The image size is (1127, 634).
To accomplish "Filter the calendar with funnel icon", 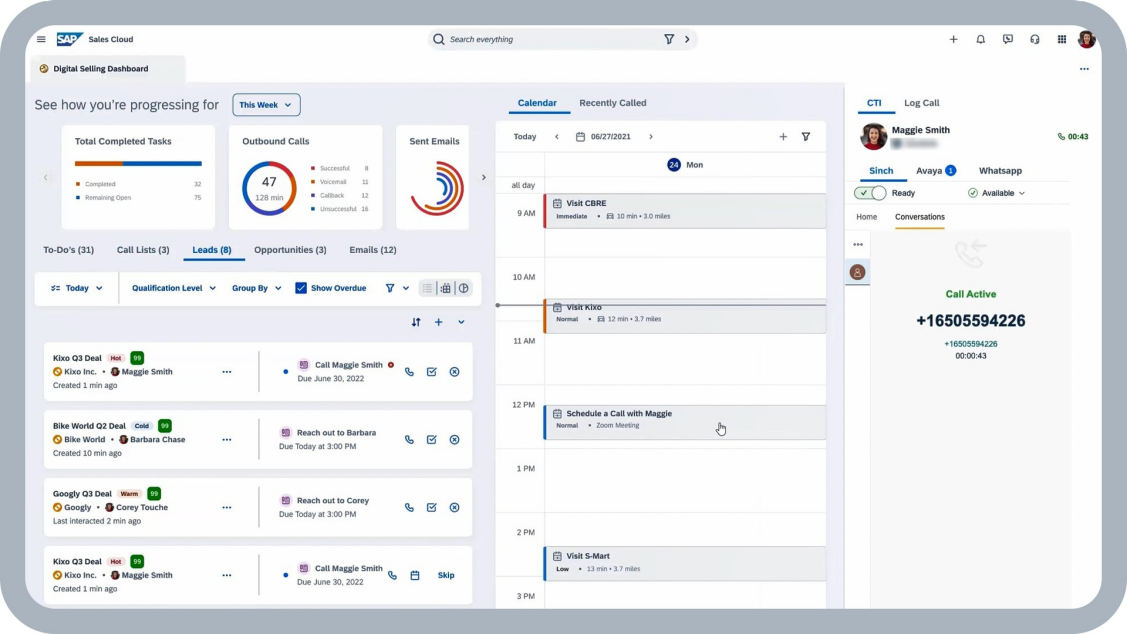I will pyautogui.click(x=806, y=137).
